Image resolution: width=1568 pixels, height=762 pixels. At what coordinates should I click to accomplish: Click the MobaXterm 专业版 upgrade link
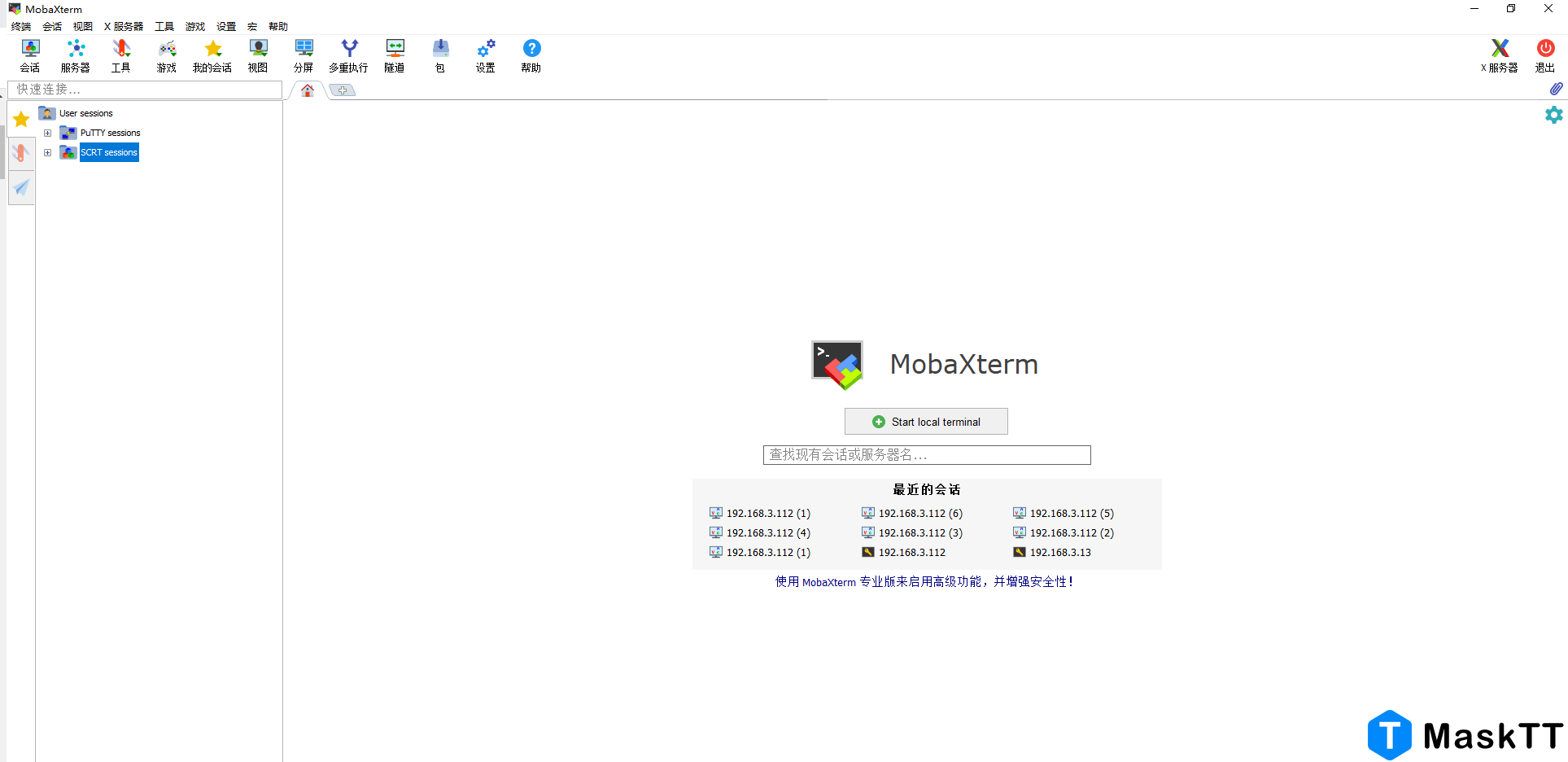924,582
